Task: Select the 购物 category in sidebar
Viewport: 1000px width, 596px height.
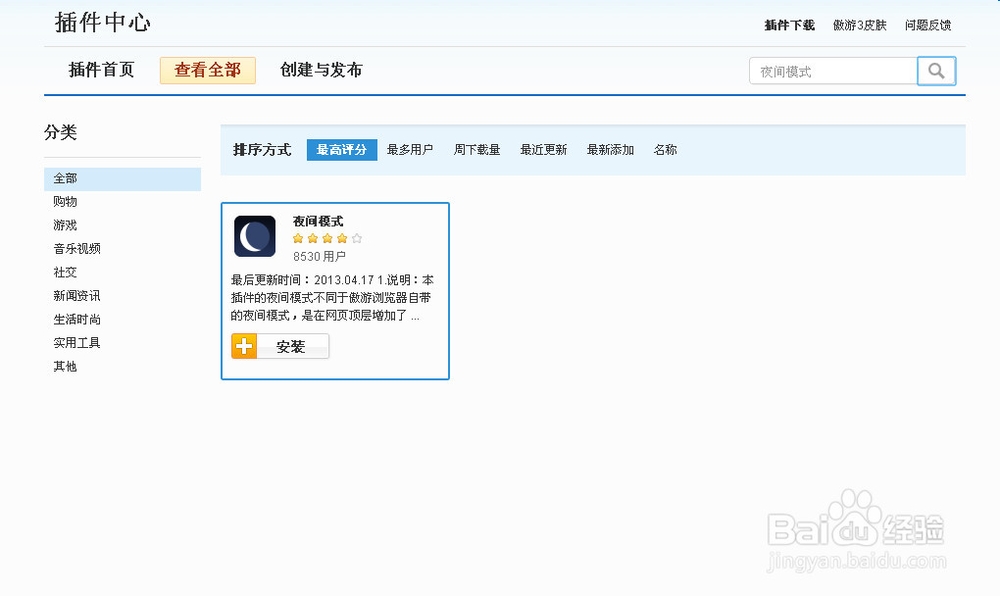Action: (x=64, y=201)
